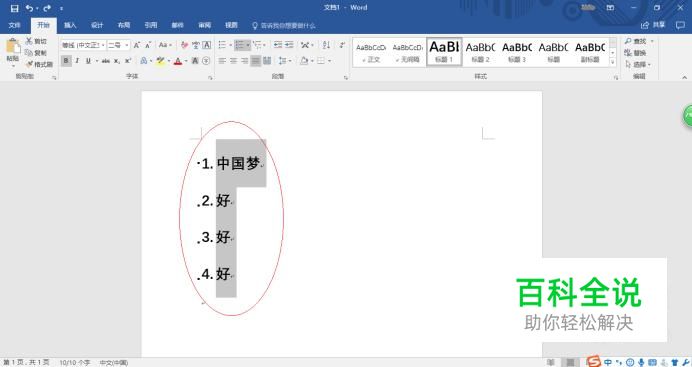Click the sort icon in paragraph group
692x367 pixels.
(x=326, y=45)
